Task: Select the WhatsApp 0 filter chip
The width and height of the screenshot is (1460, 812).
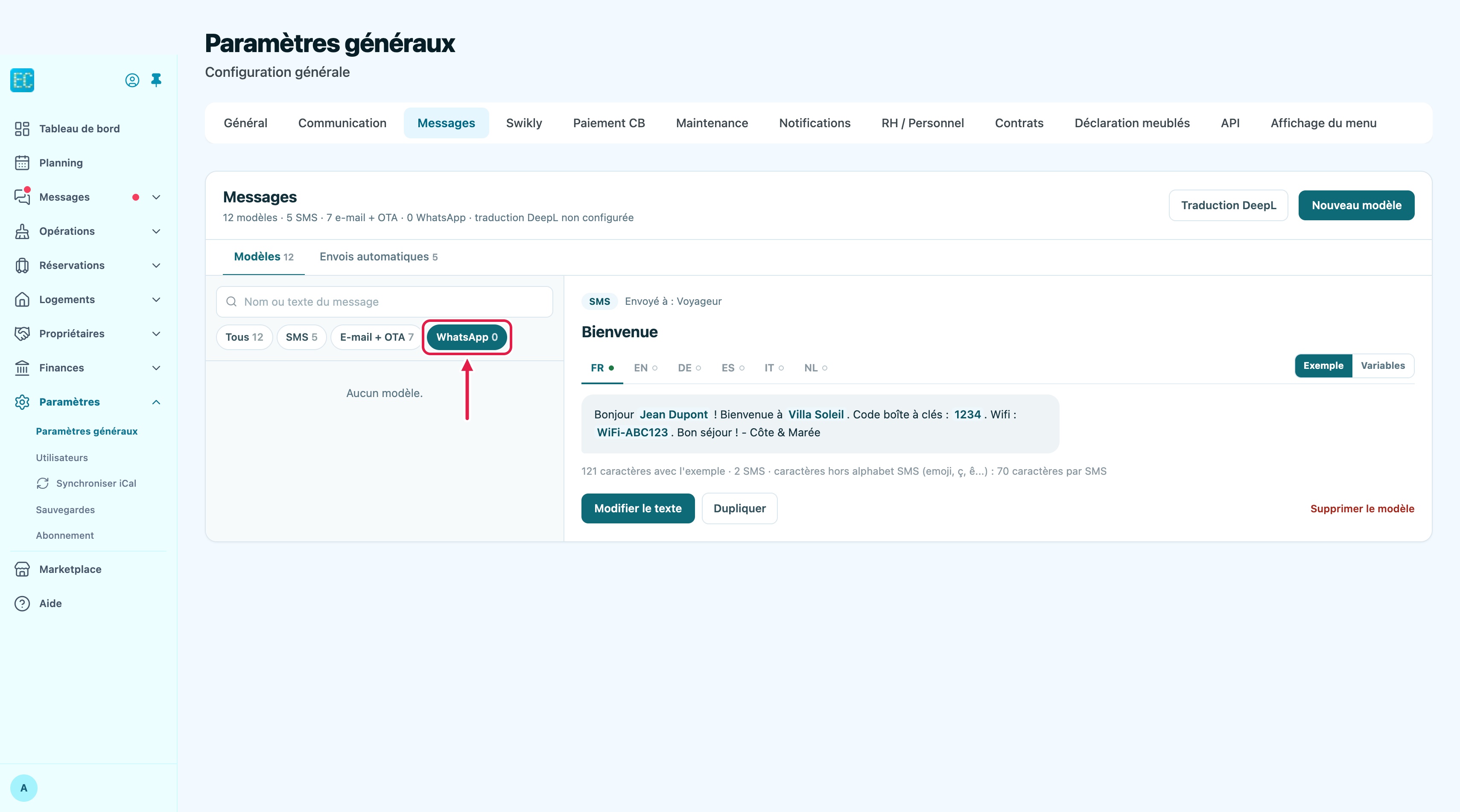Action: coord(467,337)
